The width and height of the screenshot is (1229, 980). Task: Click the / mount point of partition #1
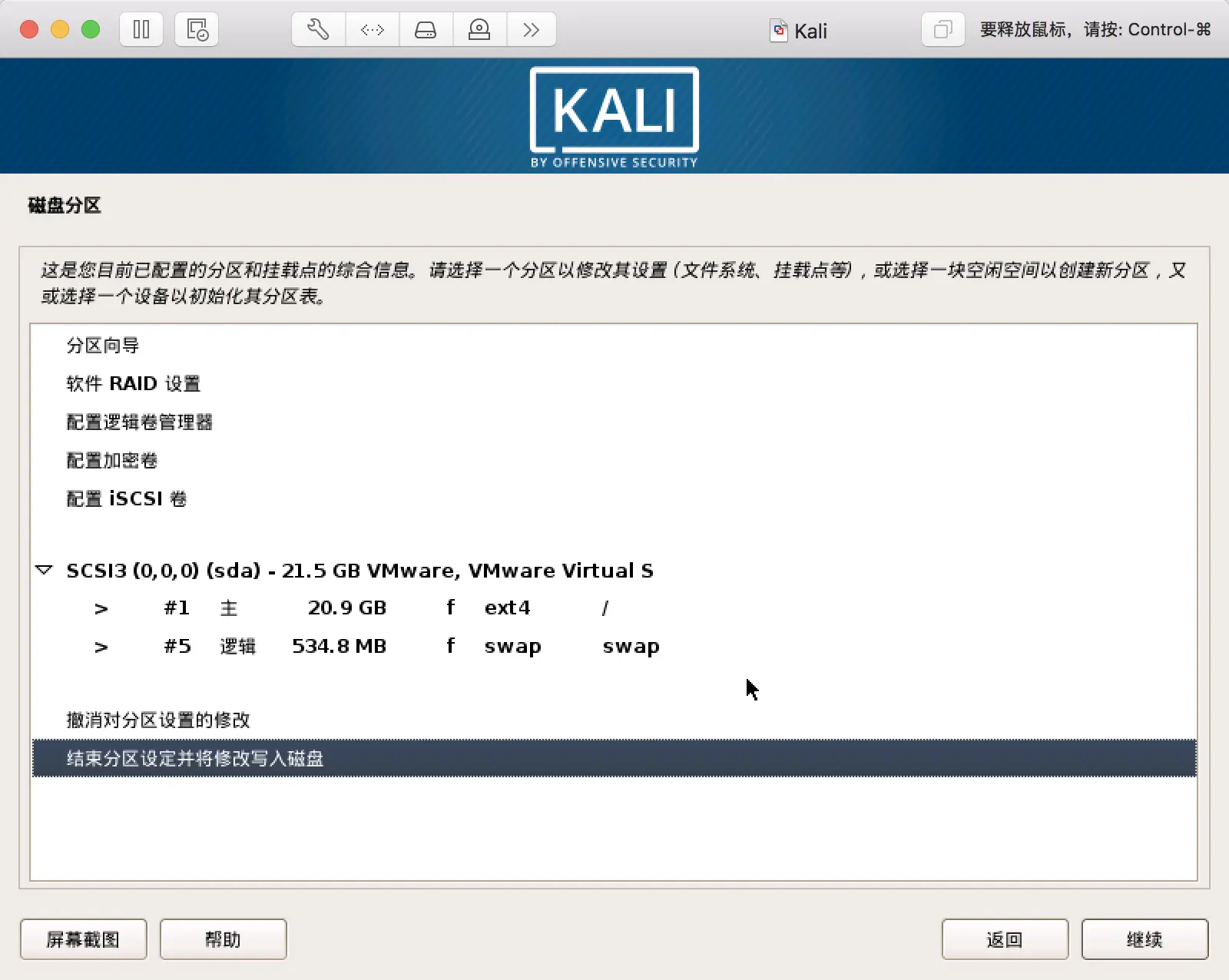605,608
